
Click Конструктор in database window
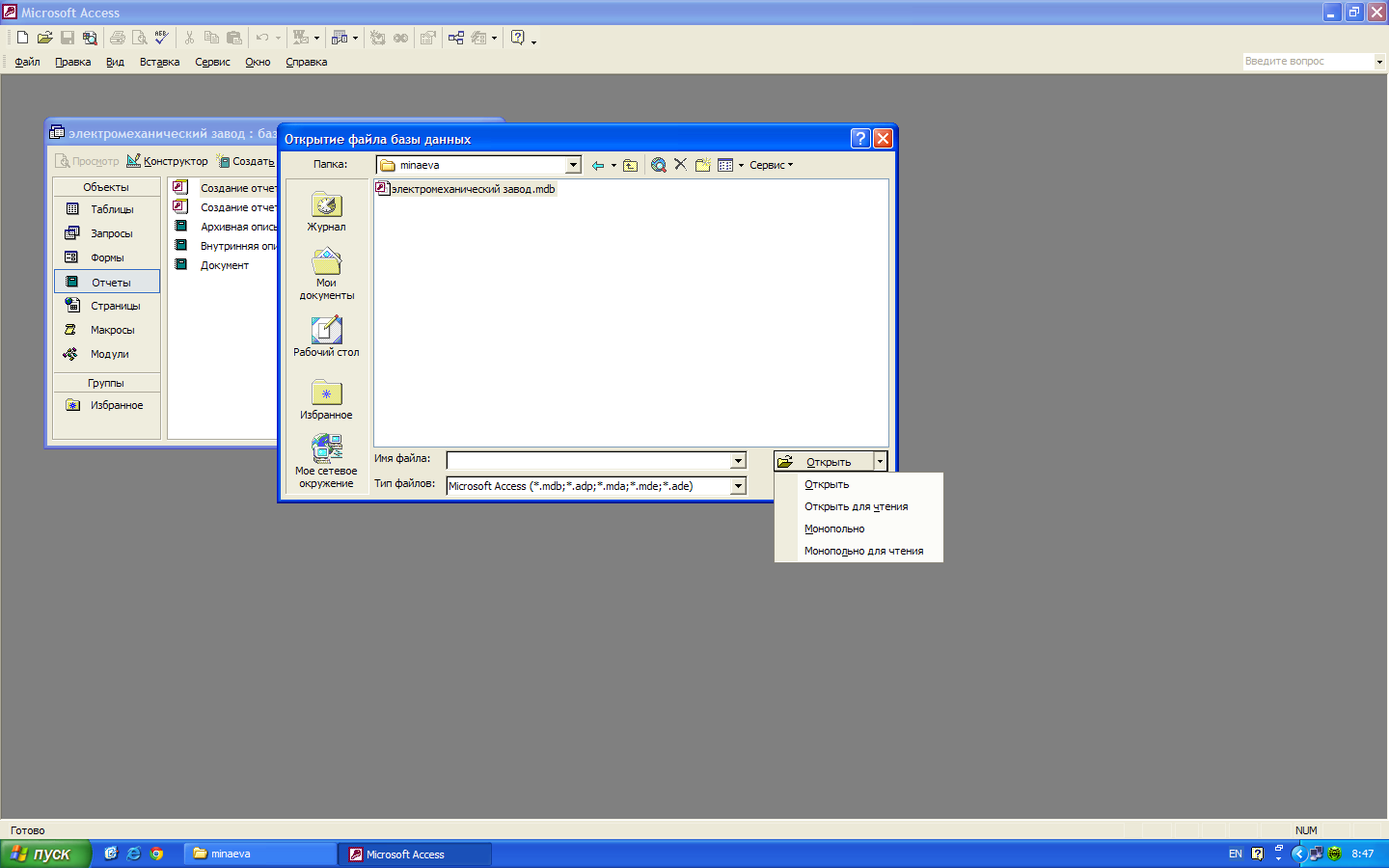[167, 161]
